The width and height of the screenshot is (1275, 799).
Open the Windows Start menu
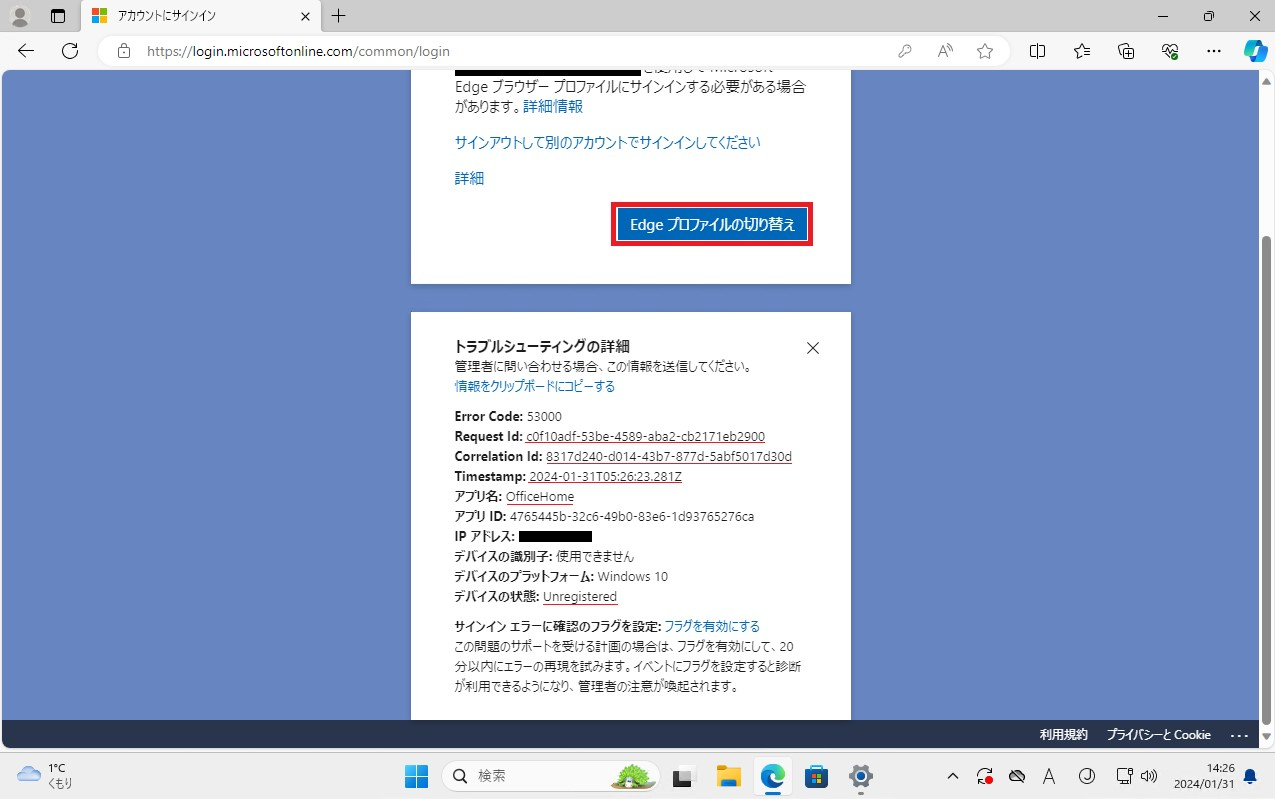416,776
